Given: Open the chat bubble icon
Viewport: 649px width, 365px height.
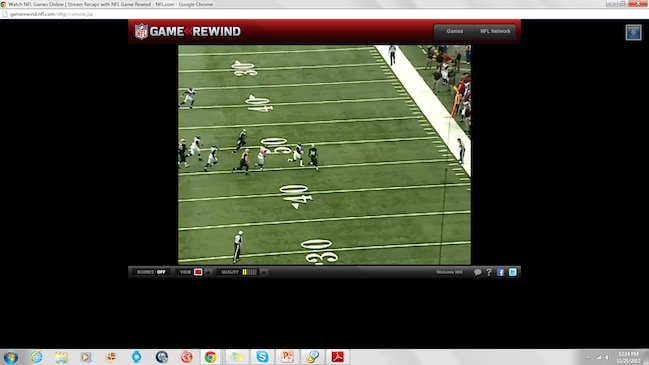Looking at the screenshot, I should [x=477, y=272].
